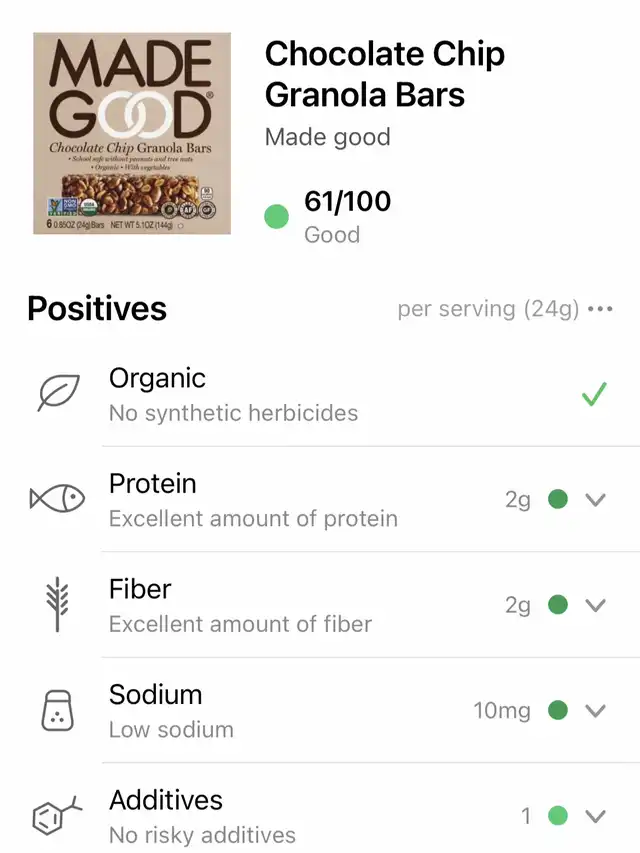The width and height of the screenshot is (640, 853).
Task: Tap the Sodium salt shaker icon
Action: [57, 711]
